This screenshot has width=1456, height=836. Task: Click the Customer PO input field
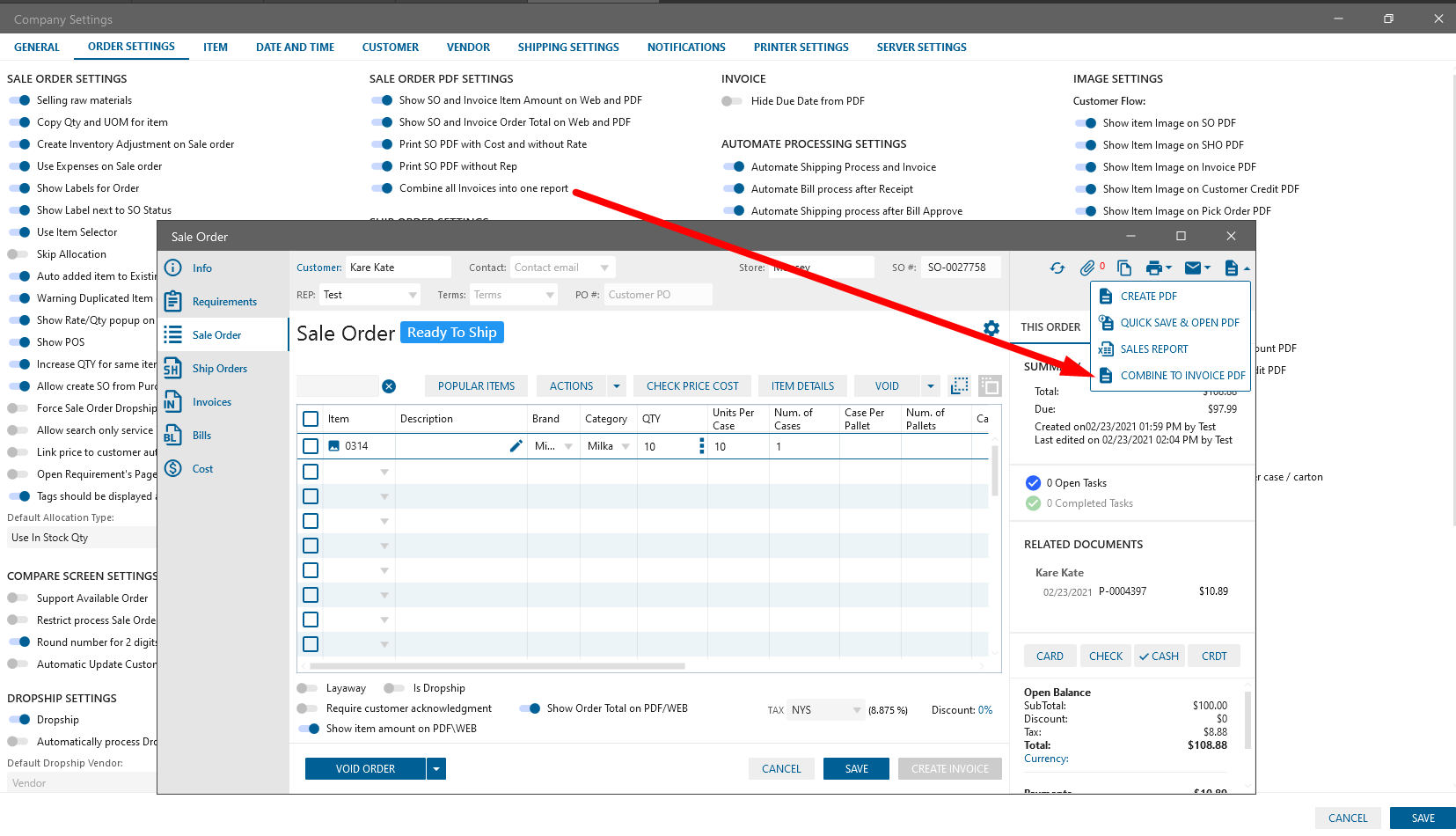[x=658, y=295]
